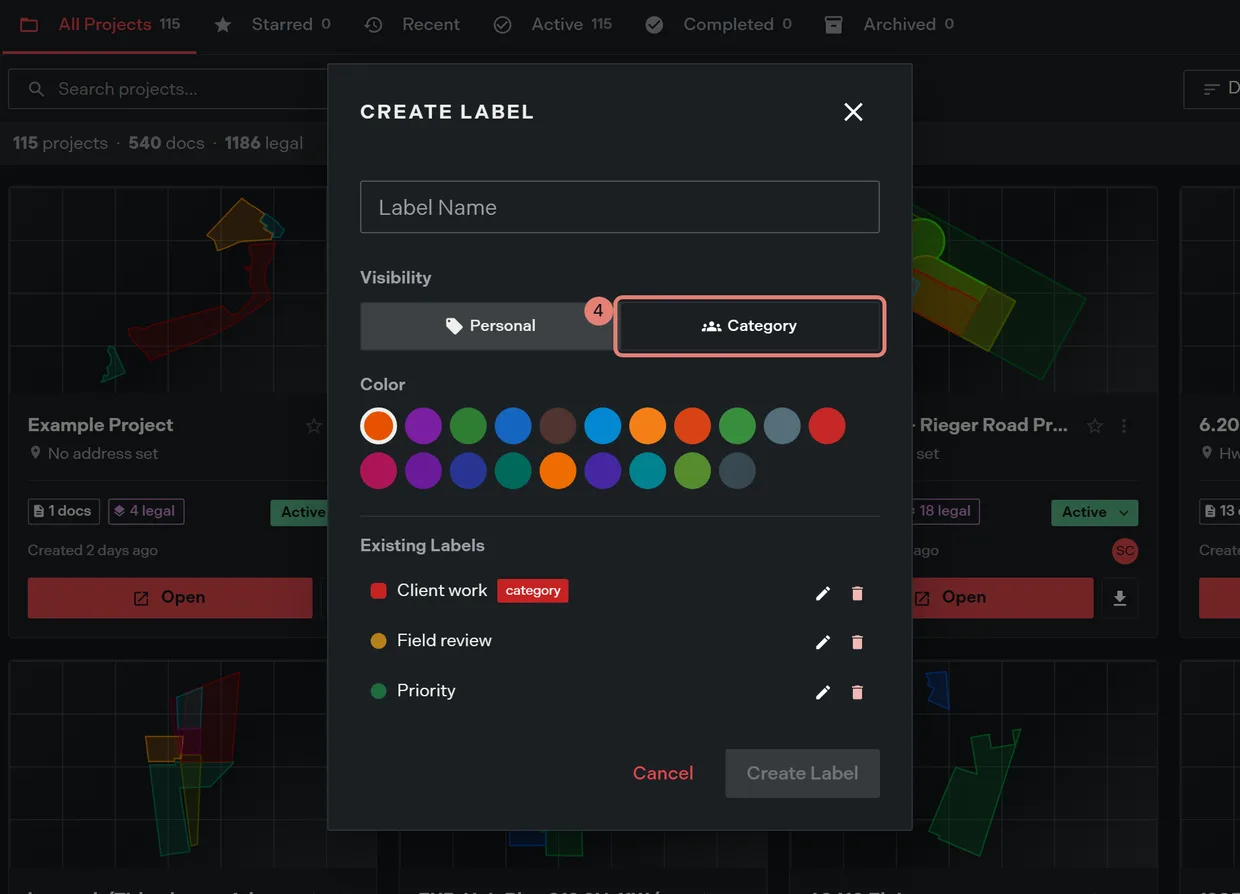Delete the Priority label
1240x894 pixels.
tap(857, 692)
